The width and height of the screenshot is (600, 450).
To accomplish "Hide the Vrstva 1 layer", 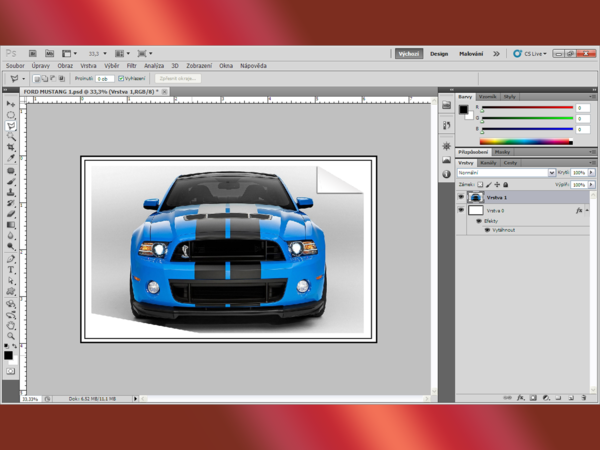I will (x=461, y=198).
